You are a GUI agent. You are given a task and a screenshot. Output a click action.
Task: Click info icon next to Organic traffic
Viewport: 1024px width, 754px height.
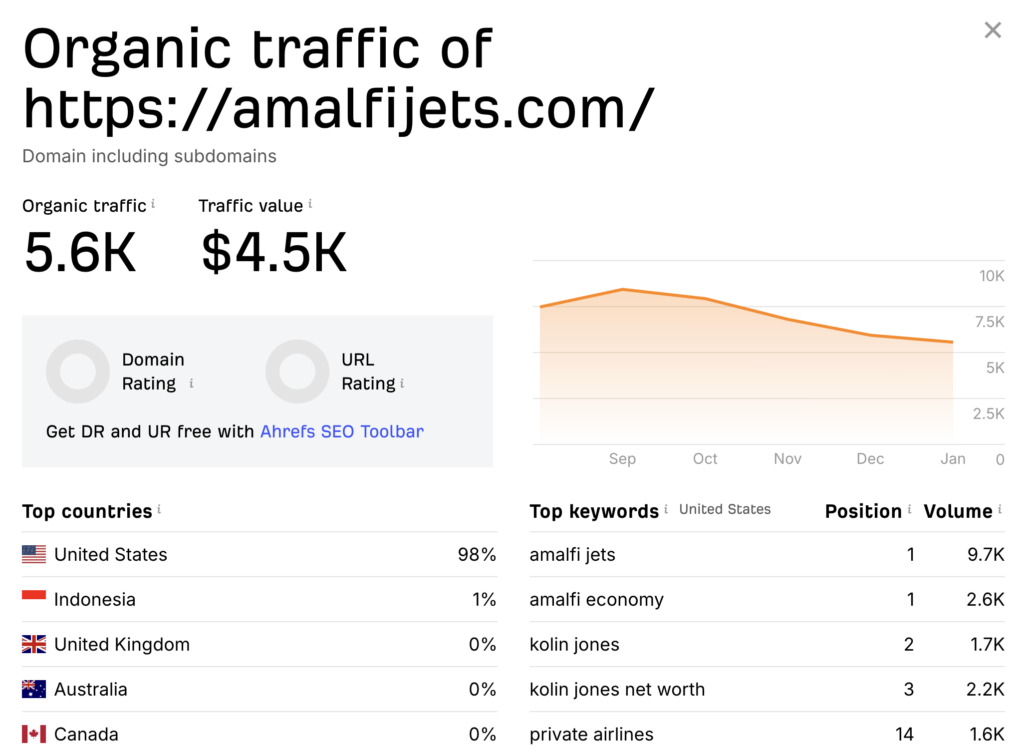point(153,204)
